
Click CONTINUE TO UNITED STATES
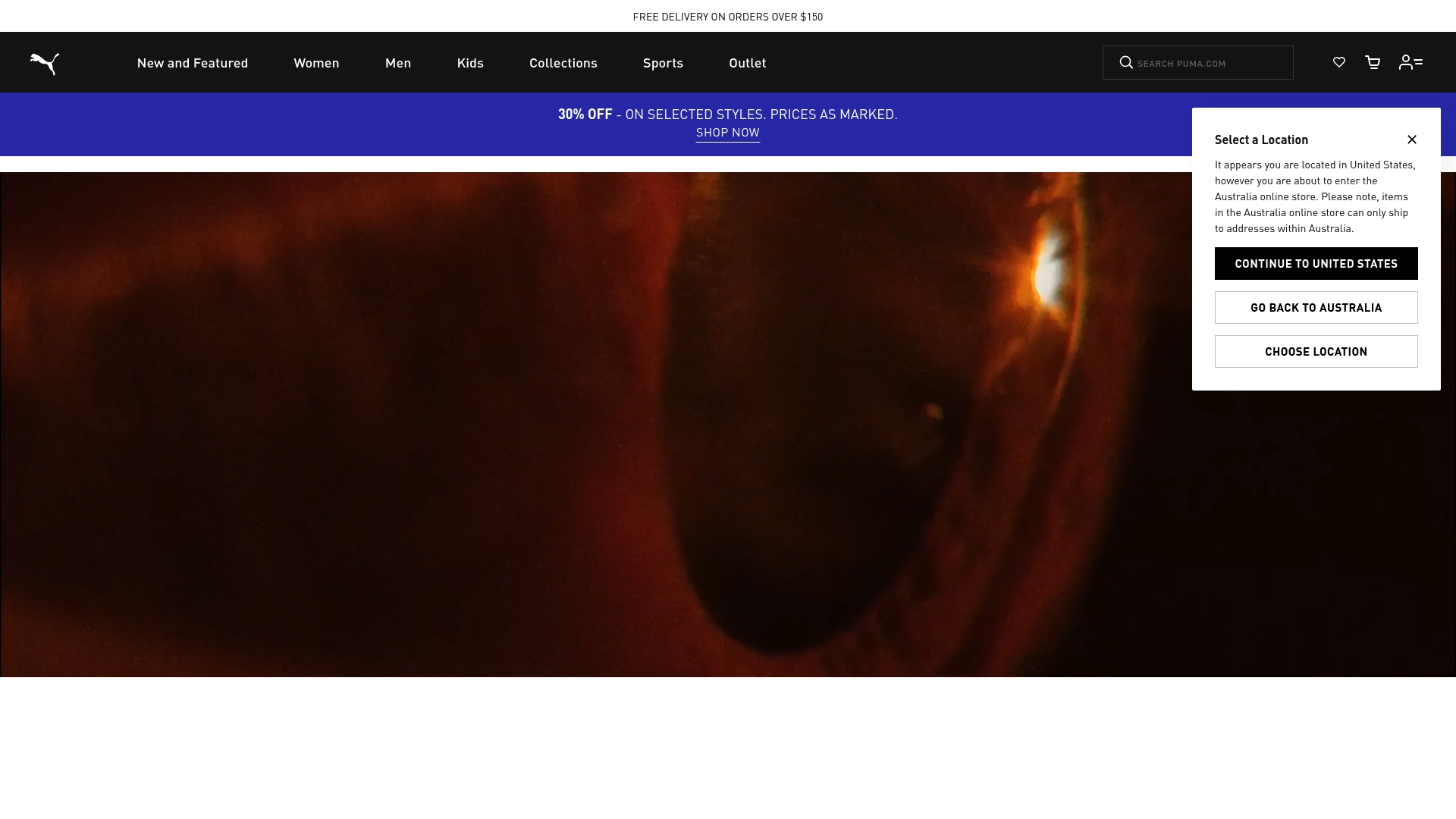pos(1316,263)
